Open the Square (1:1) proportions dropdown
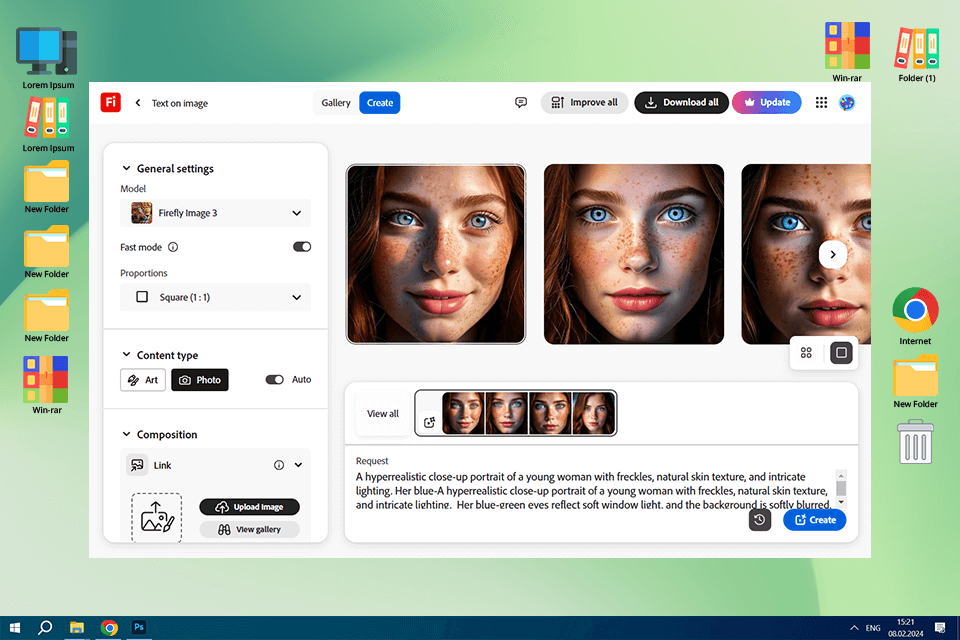The width and height of the screenshot is (960, 640). [216, 297]
